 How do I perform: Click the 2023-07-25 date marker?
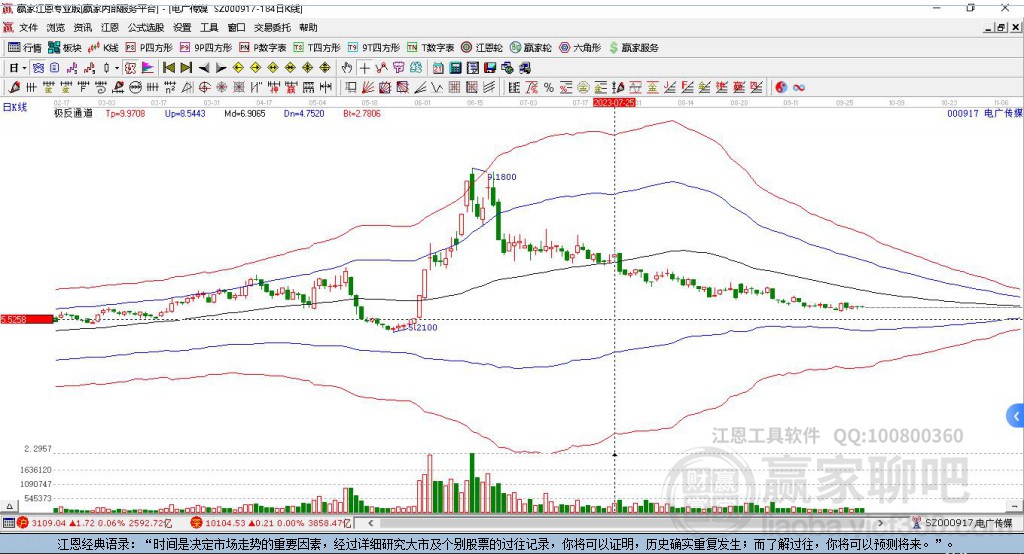(x=614, y=103)
